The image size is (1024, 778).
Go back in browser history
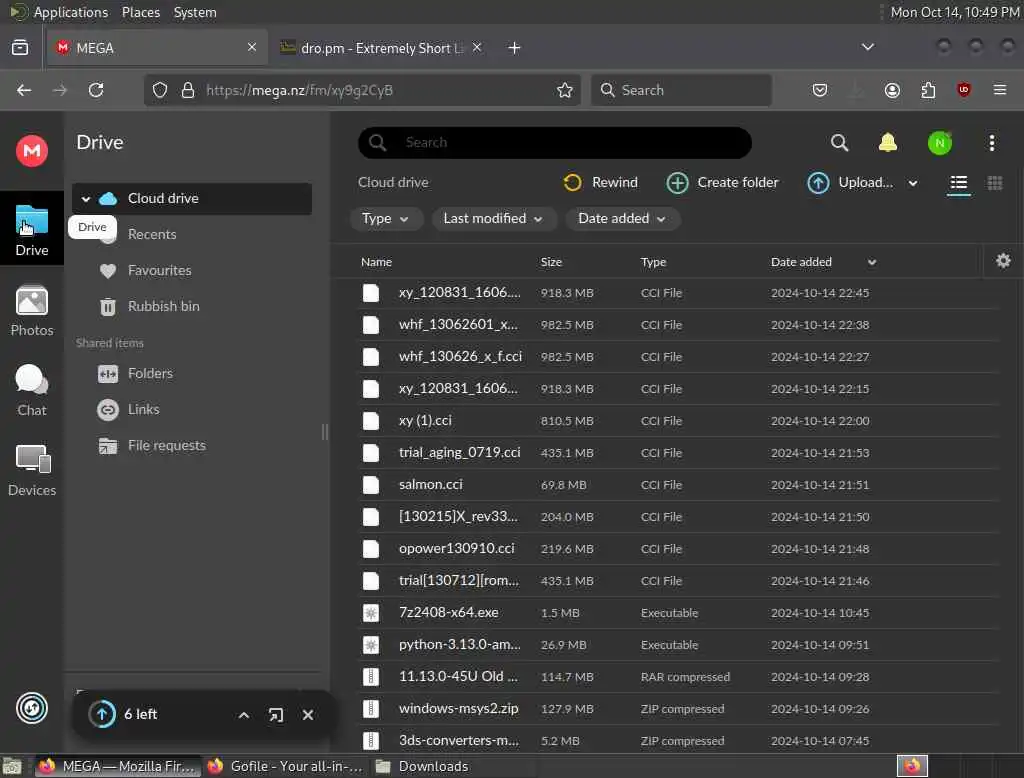[x=24, y=90]
